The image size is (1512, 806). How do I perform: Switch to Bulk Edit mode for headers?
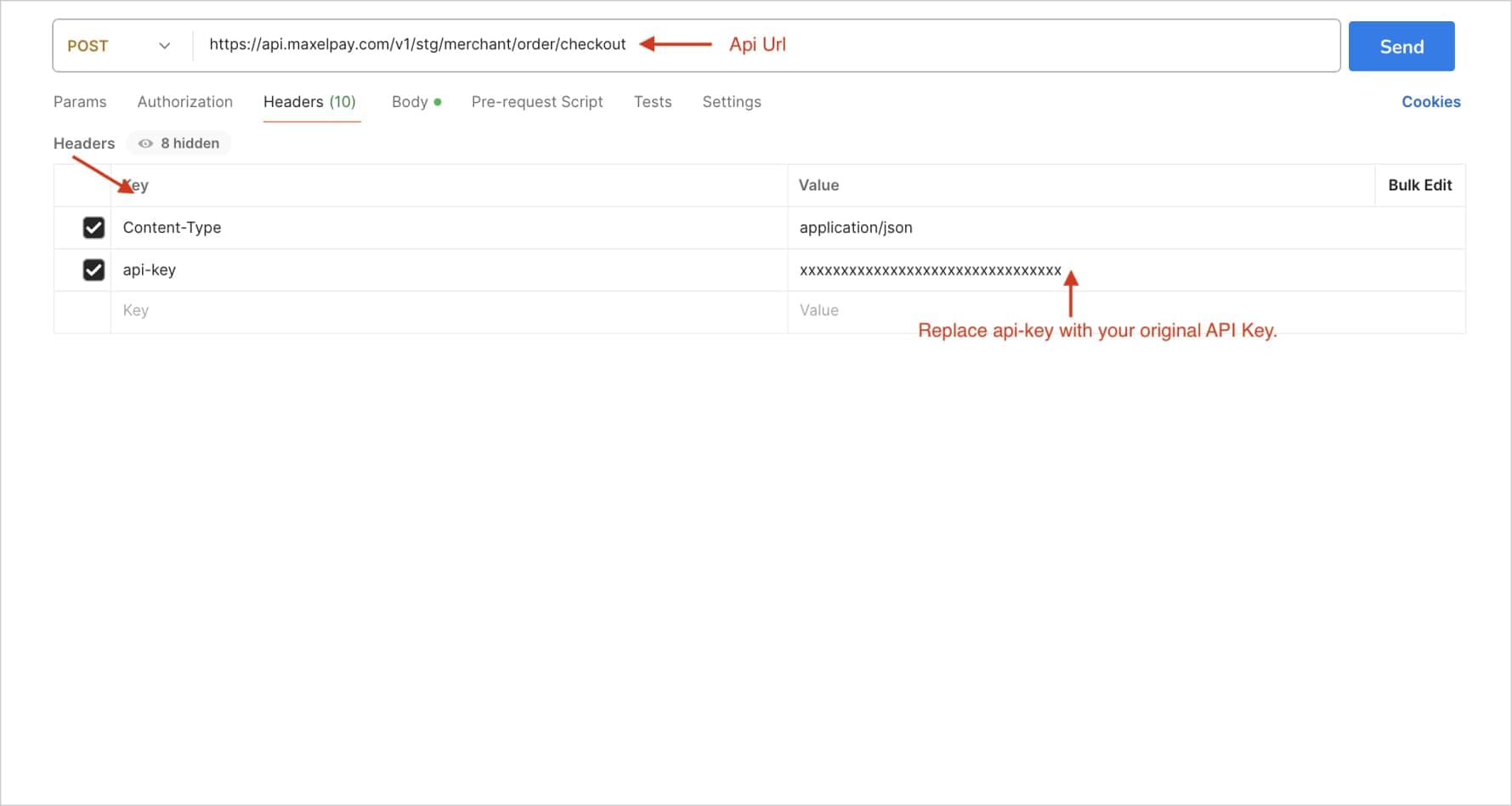click(x=1419, y=184)
